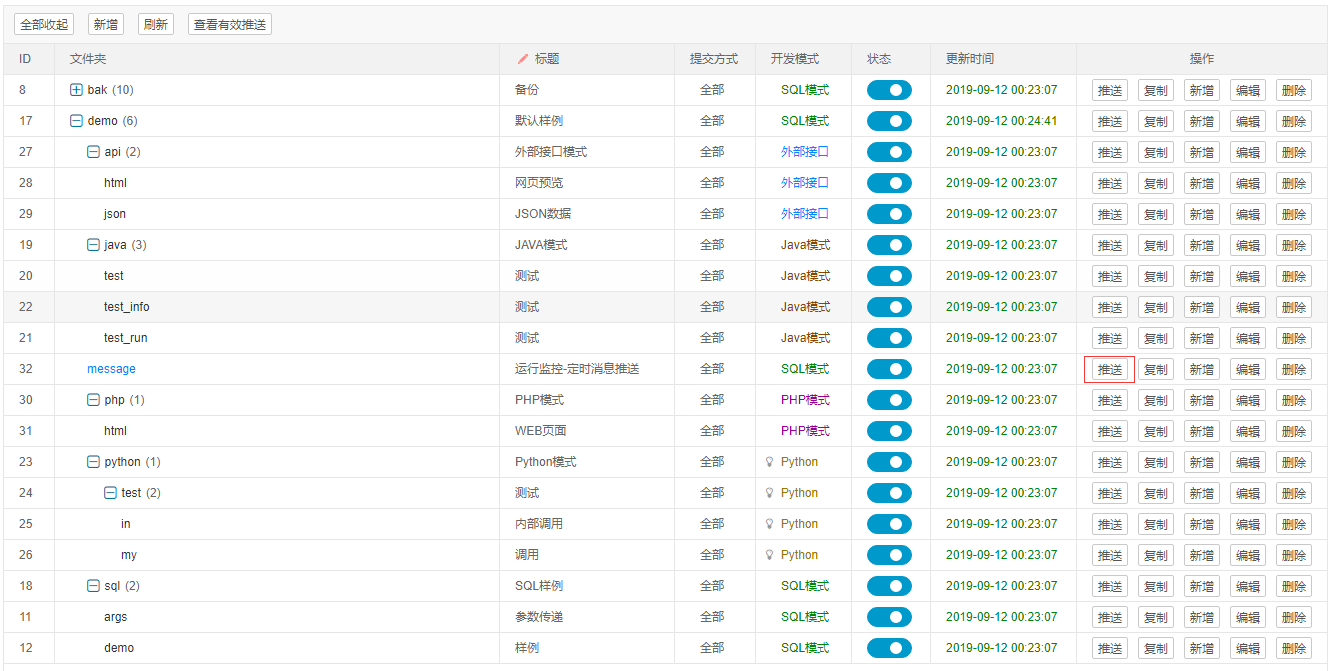Image resolution: width=1329 pixels, height=671 pixels.
Task: Click timestamp 2019-09-12 00:24:41
Action: tap(1001, 121)
